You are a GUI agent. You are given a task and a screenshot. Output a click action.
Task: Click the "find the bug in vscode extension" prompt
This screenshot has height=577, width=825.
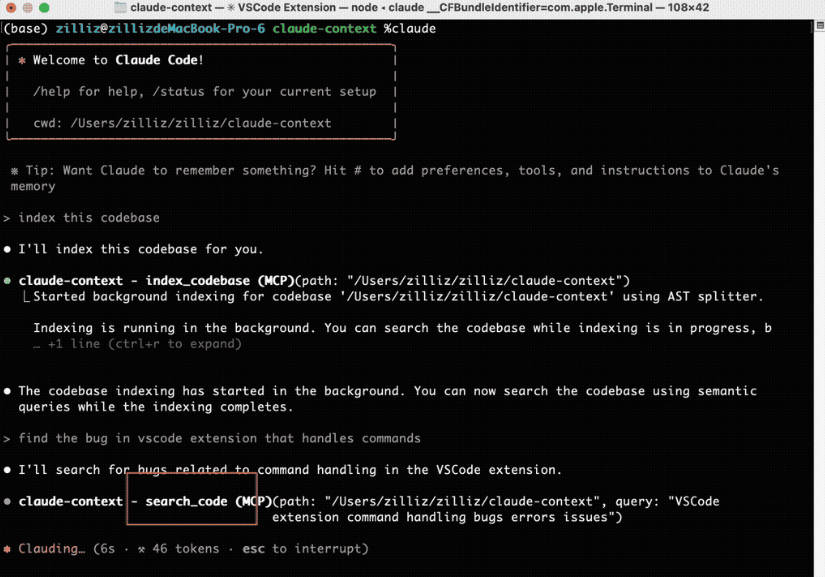point(219,438)
